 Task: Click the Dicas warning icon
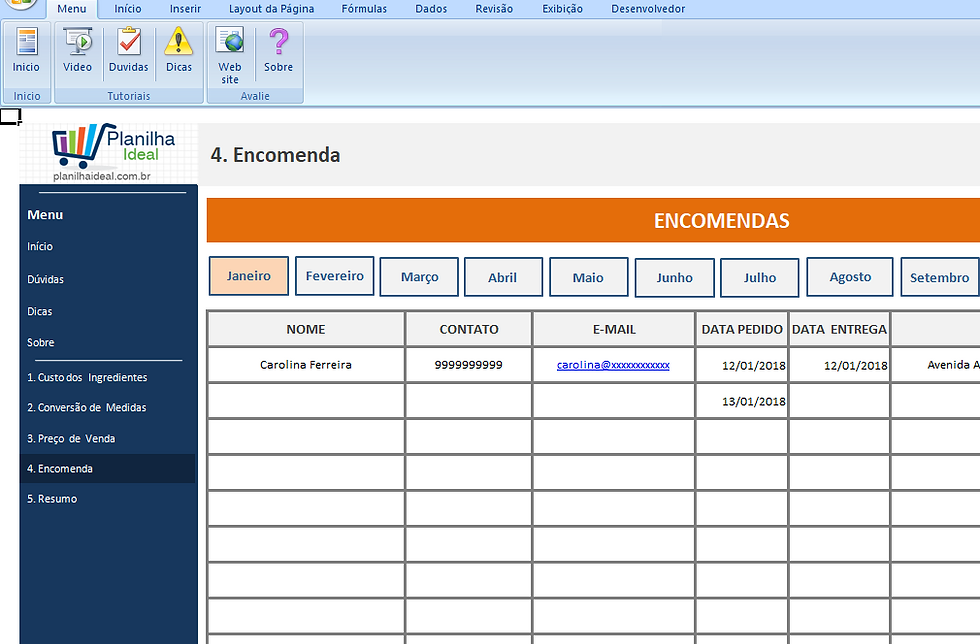(179, 50)
